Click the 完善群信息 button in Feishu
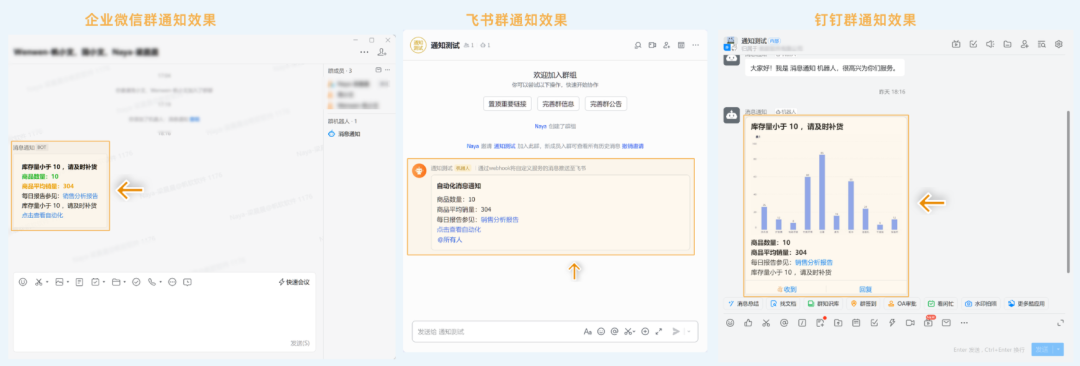 559,104
